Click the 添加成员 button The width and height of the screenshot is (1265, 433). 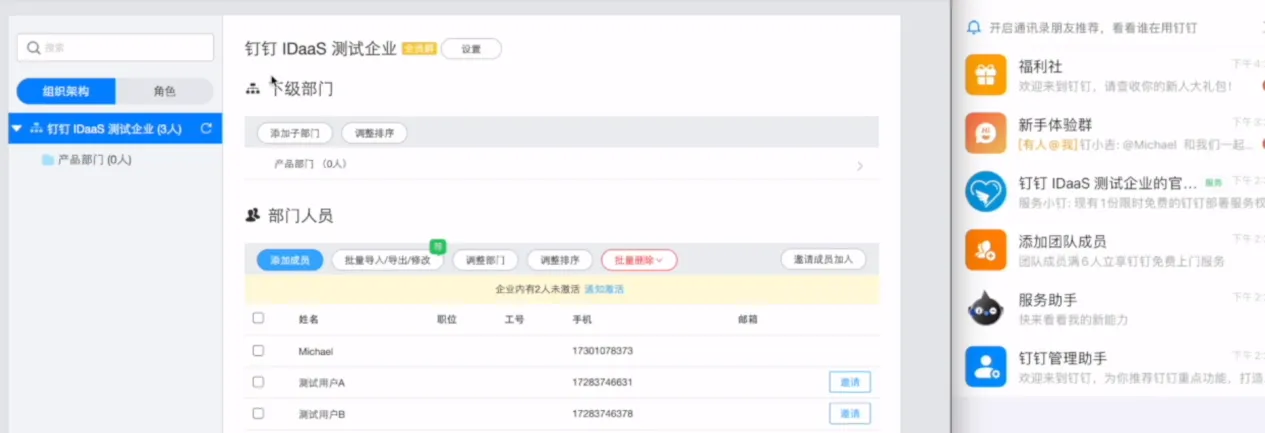point(290,260)
